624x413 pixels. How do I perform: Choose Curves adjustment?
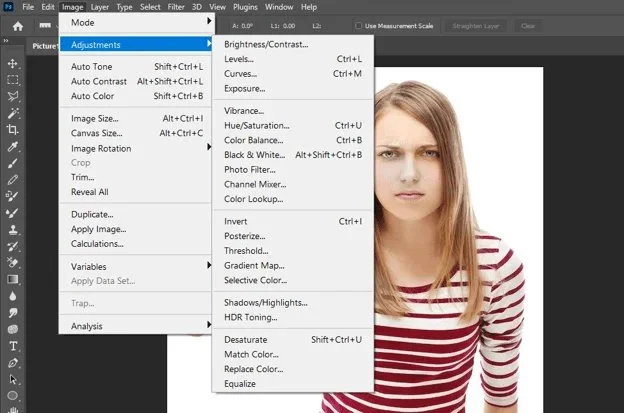(x=293, y=74)
